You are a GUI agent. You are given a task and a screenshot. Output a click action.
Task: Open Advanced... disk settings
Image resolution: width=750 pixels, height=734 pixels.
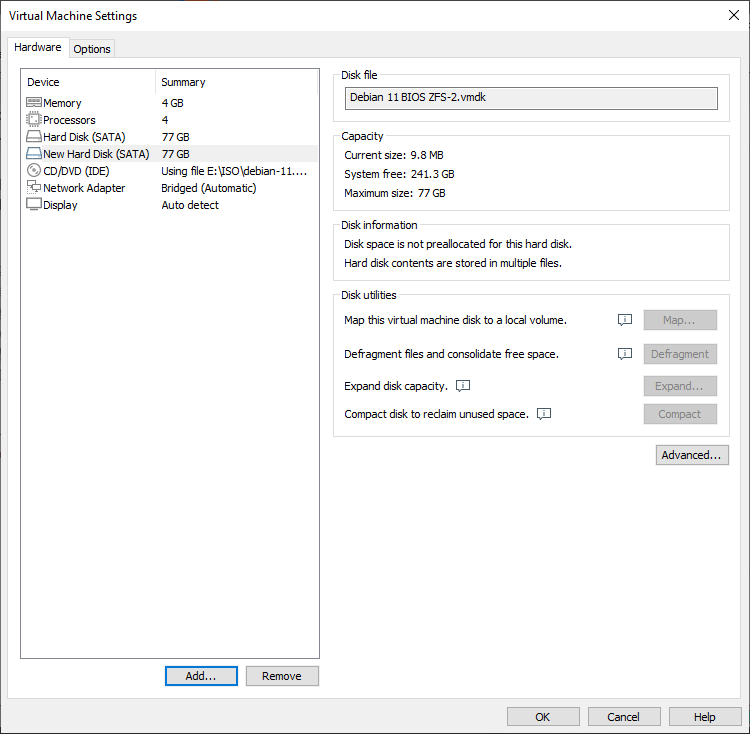coord(692,455)
